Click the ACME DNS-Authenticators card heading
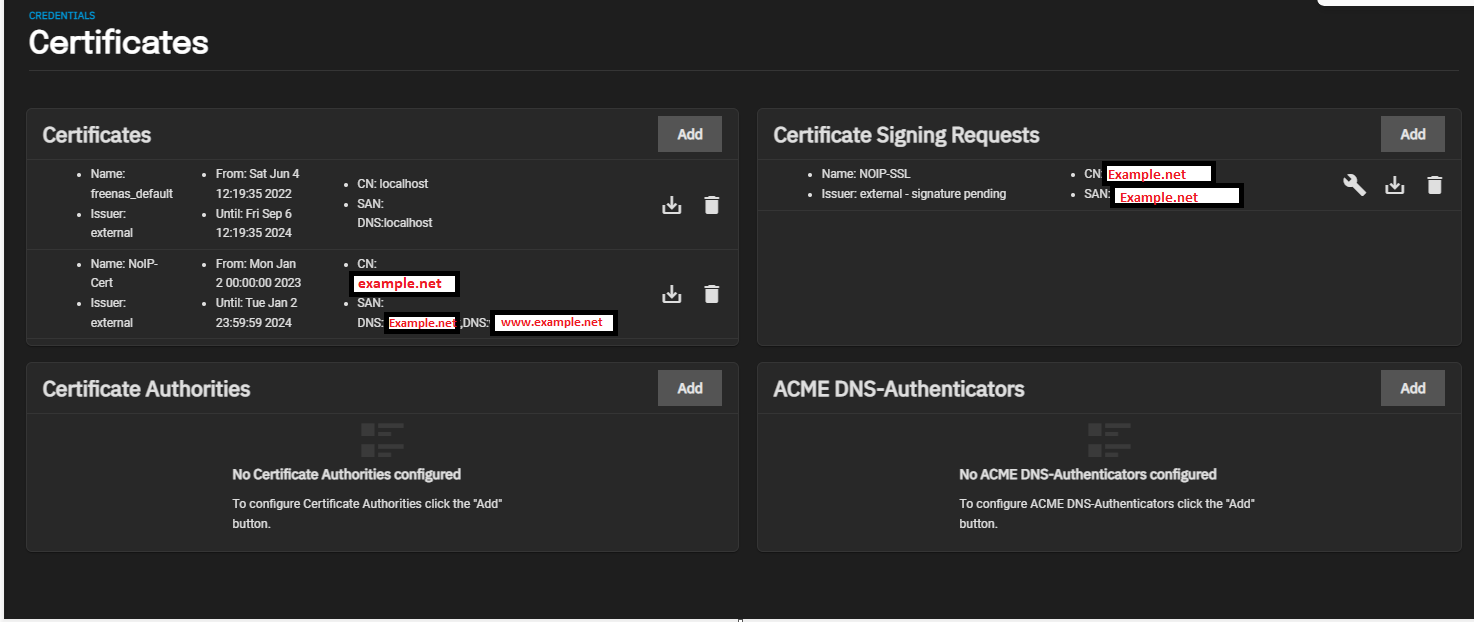This screenshot has height=622, width=1474. (899, 389)
